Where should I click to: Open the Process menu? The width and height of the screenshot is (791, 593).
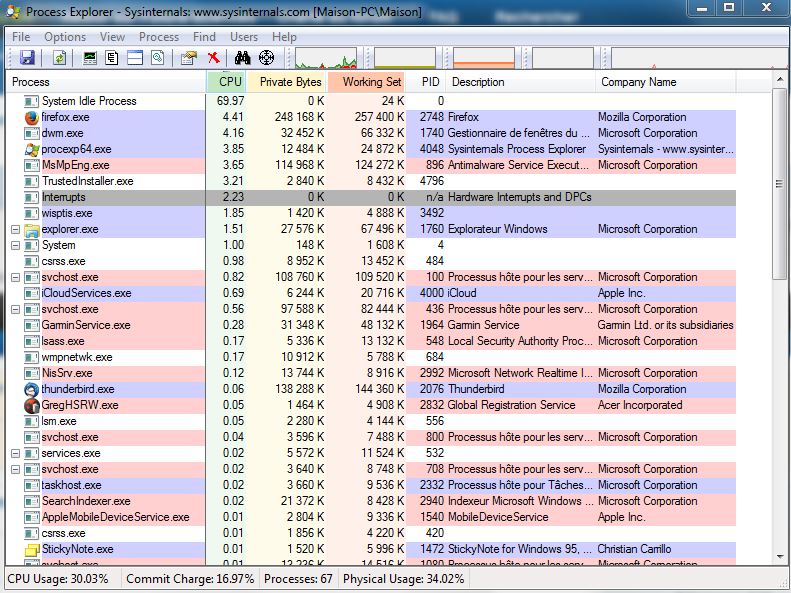click(159, 37)
